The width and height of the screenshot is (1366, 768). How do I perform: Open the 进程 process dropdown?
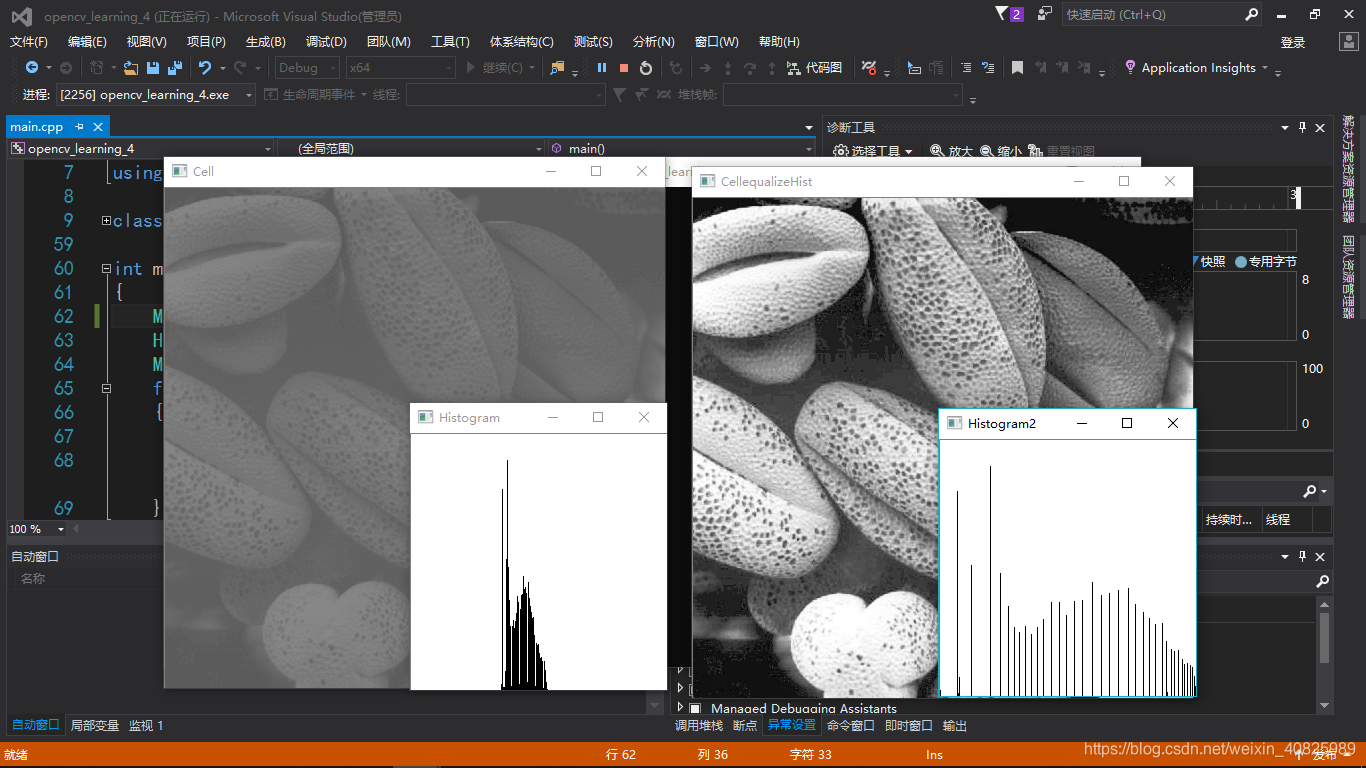(x=155, y=94)
